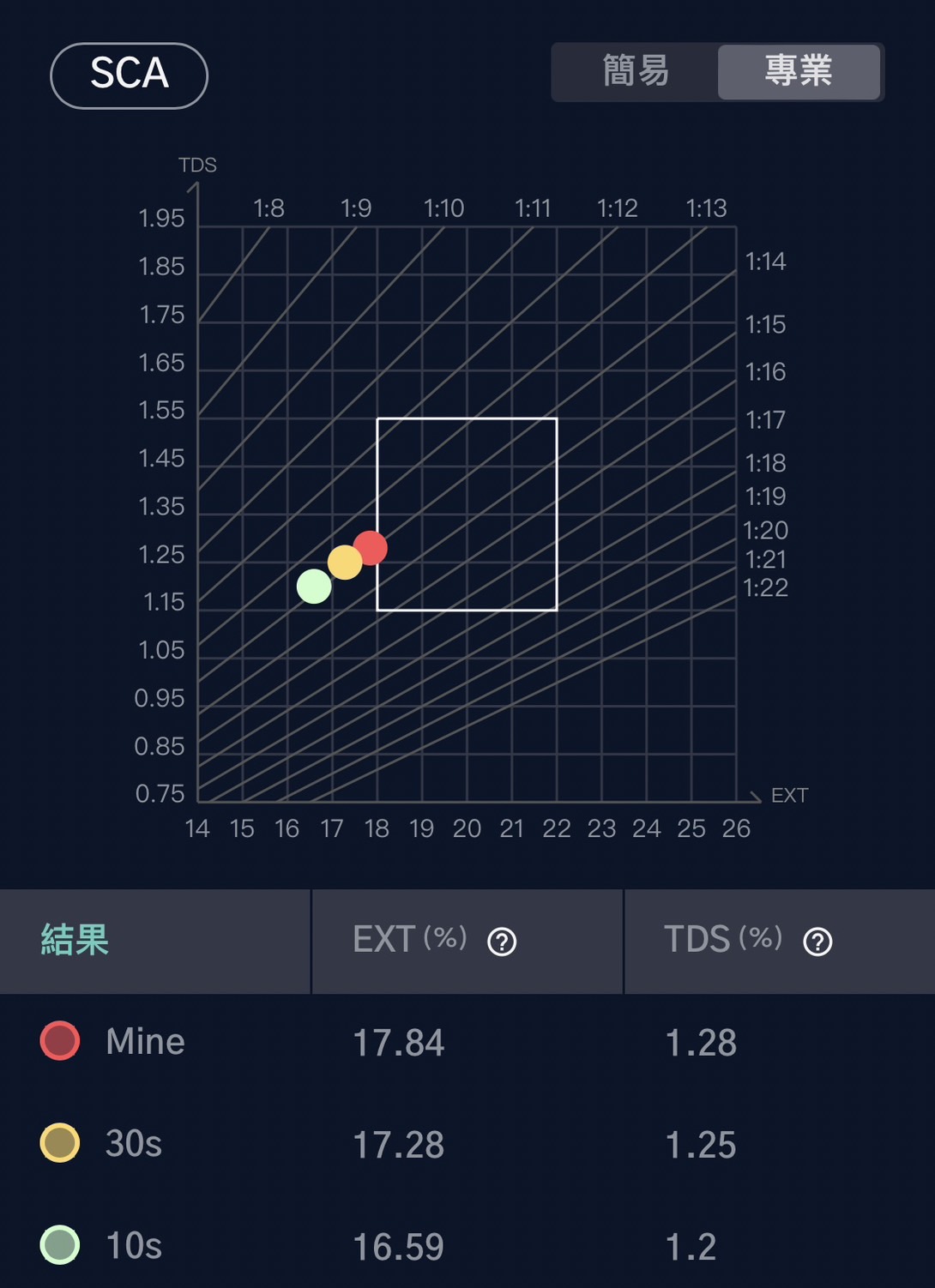Click the red Mine legend circle
The height and width of the screenshot is (1288, 935).
[60, 1041]
